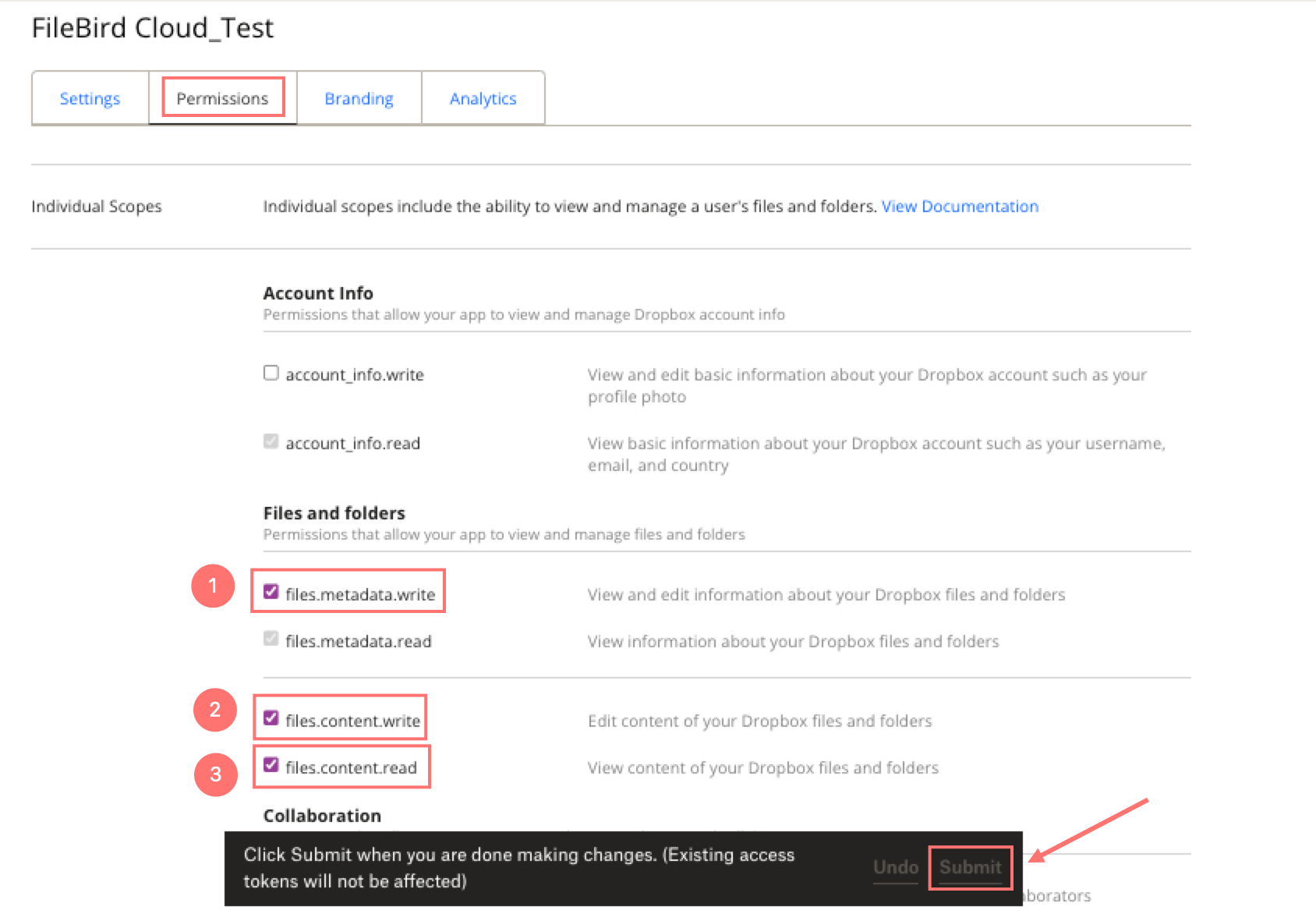Click the greyed files.metadata.read checkbox
This screenshot has height=914, width=1316.
point(271,639)
